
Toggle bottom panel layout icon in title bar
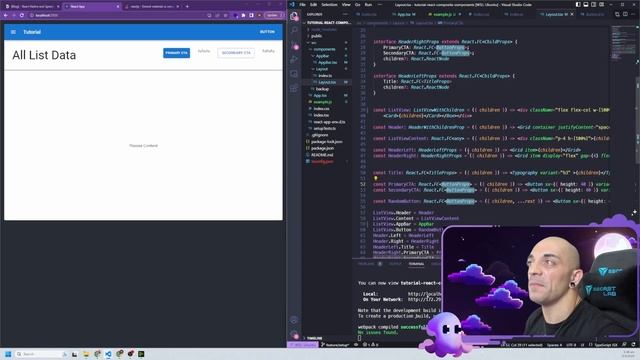coord(586,4)
